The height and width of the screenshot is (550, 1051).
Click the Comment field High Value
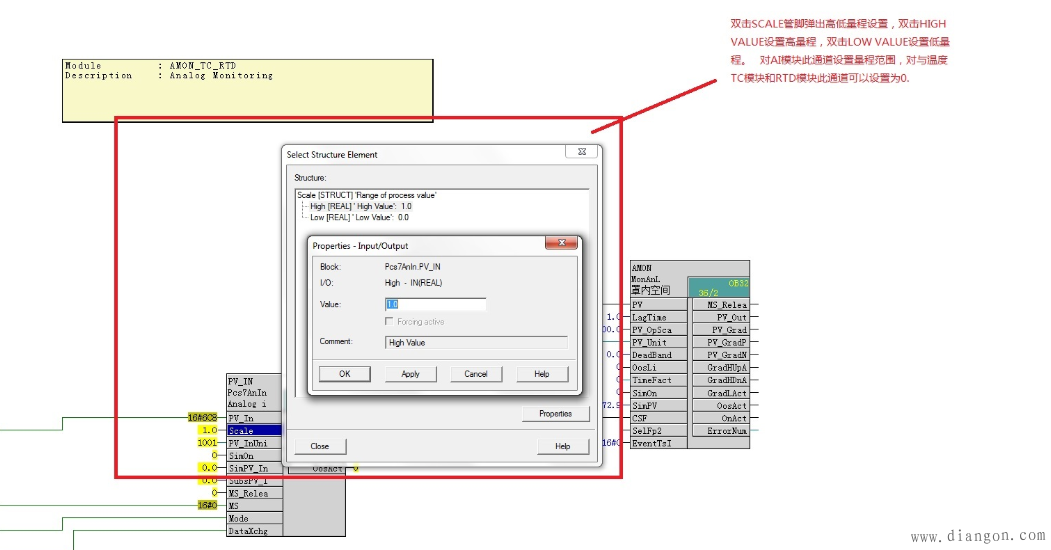coord(476,342)
